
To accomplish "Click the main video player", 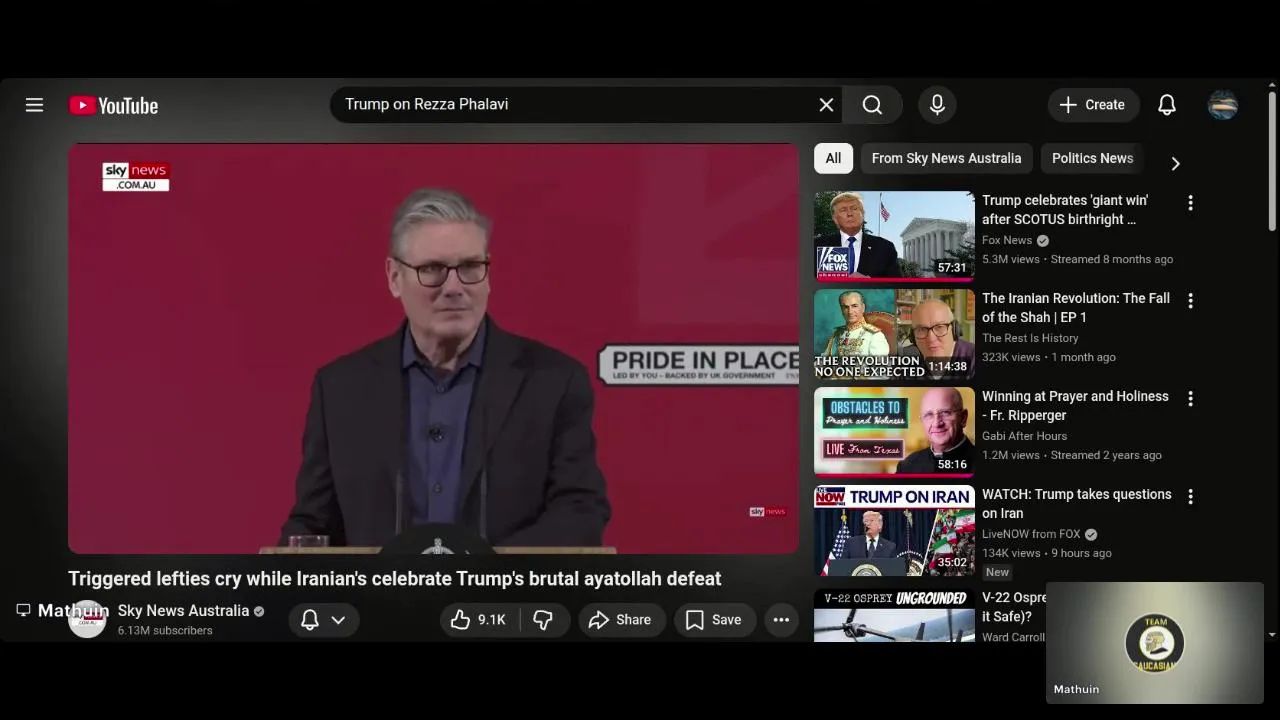I will click(x=433, y=348).
